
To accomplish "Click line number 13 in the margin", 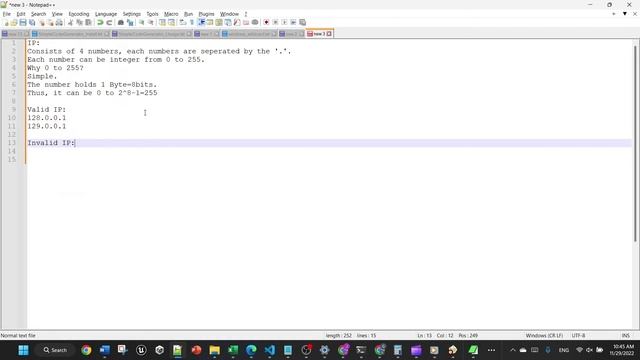I will (x=11, y=143).
